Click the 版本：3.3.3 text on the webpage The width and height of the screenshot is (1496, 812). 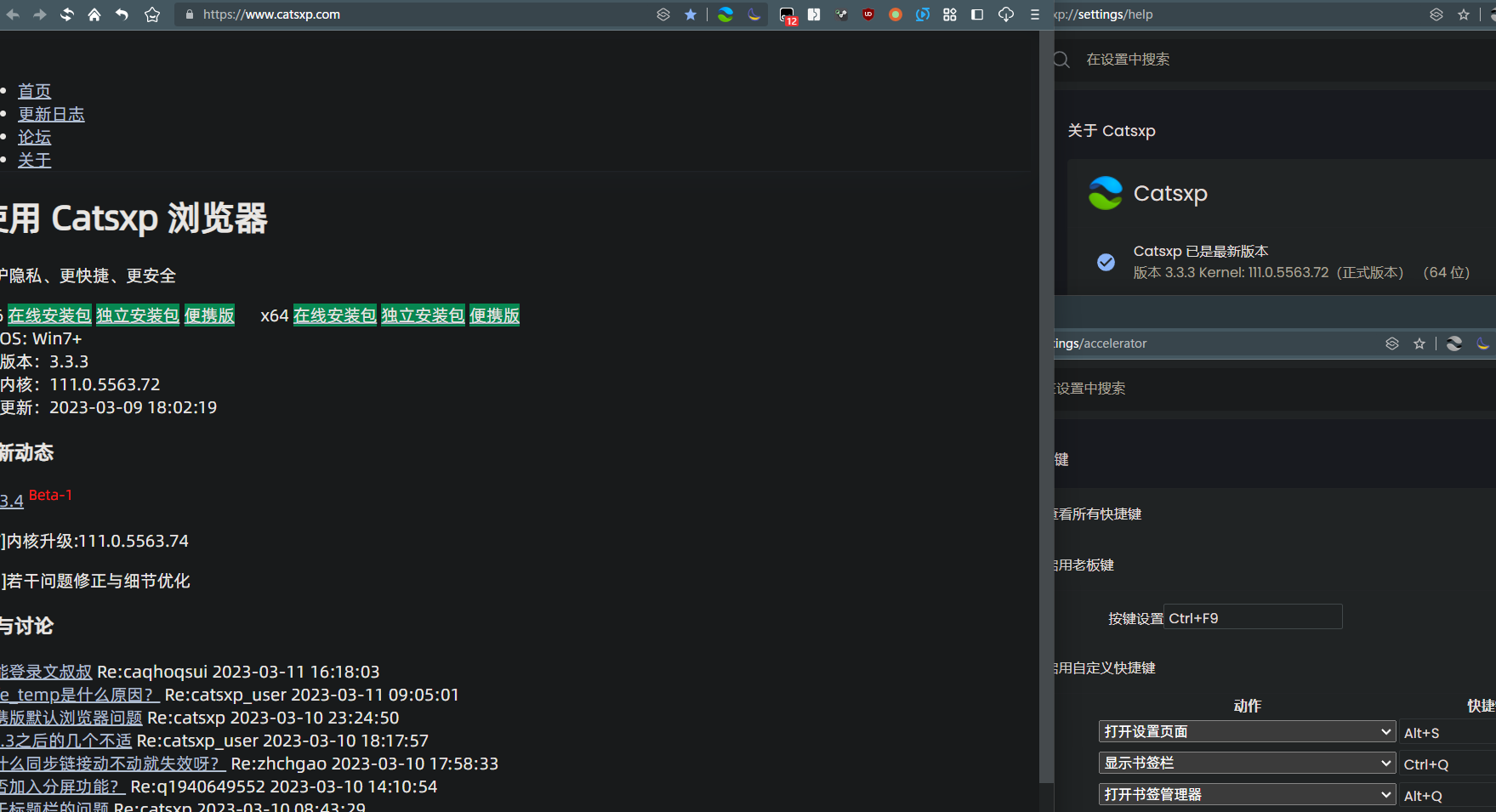[44, 361]
